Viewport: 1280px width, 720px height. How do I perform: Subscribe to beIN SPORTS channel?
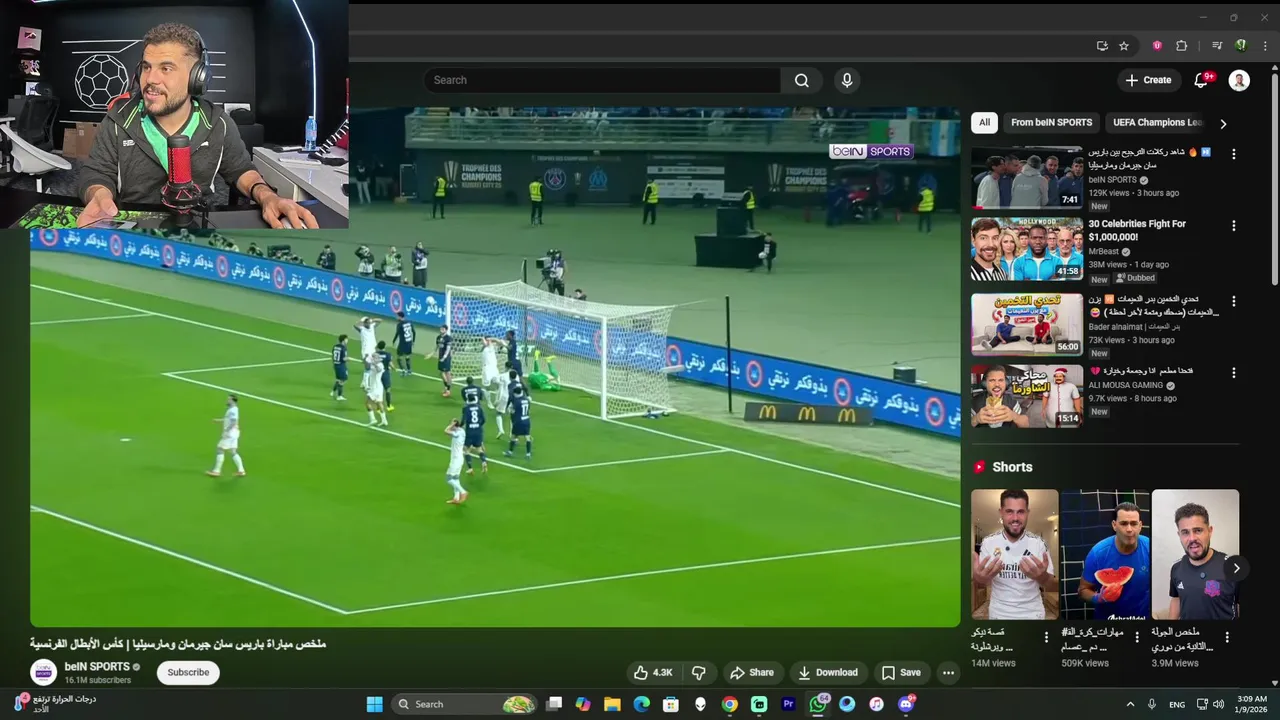[188, 672]
